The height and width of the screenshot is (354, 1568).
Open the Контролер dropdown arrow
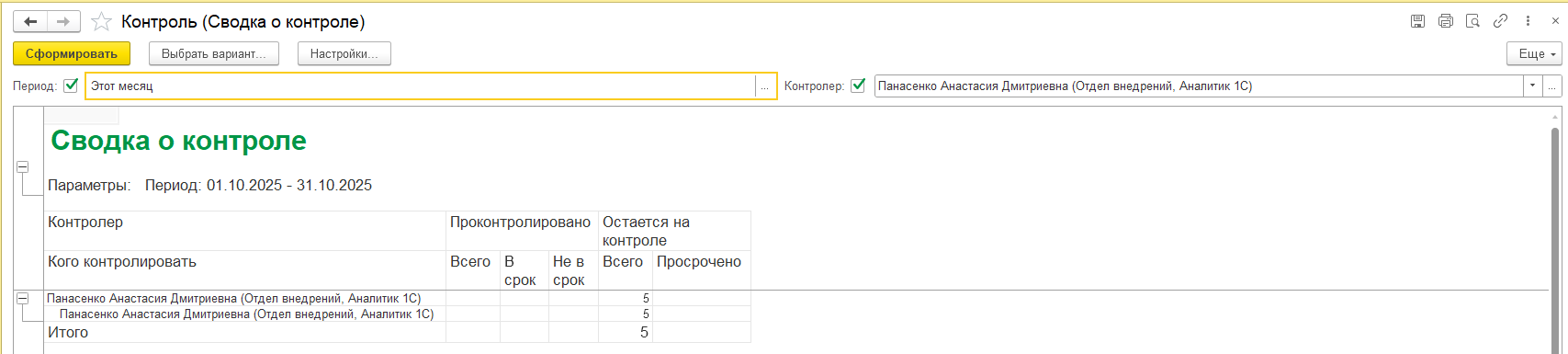pyautogui.click(x=1532, y=86)
